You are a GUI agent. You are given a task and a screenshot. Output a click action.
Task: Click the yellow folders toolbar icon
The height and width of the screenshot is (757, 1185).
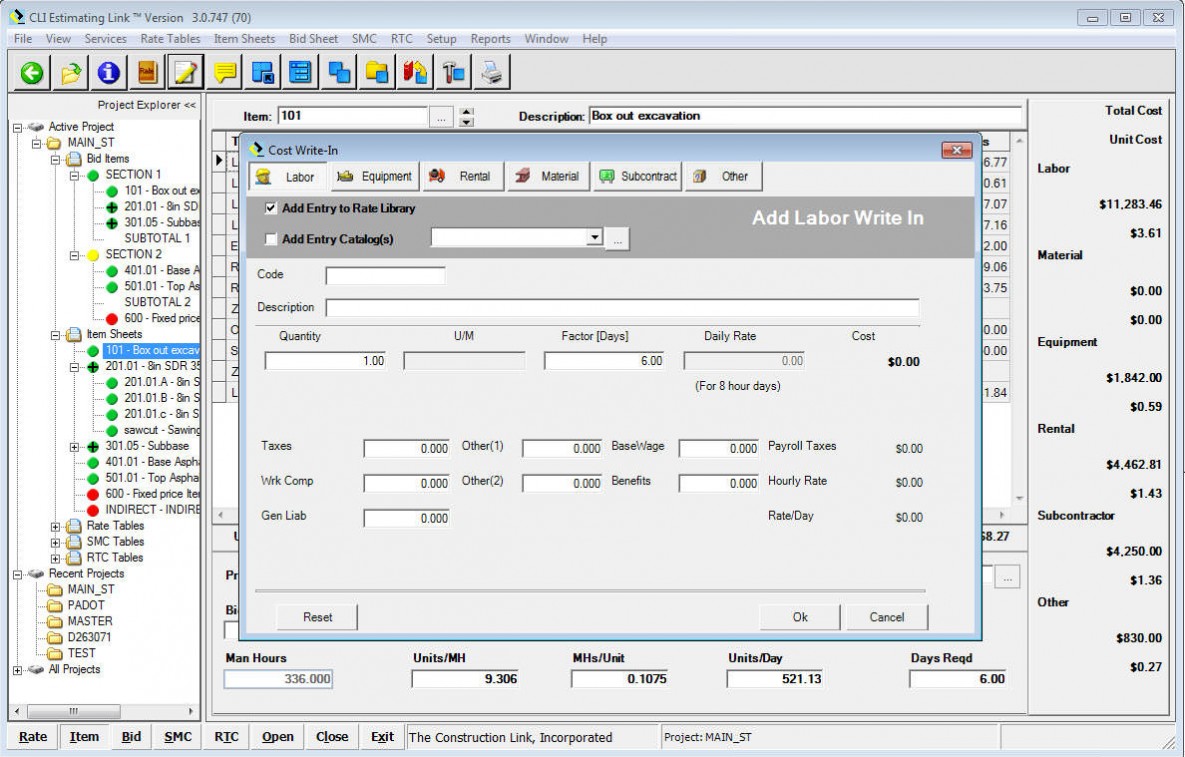377,73
